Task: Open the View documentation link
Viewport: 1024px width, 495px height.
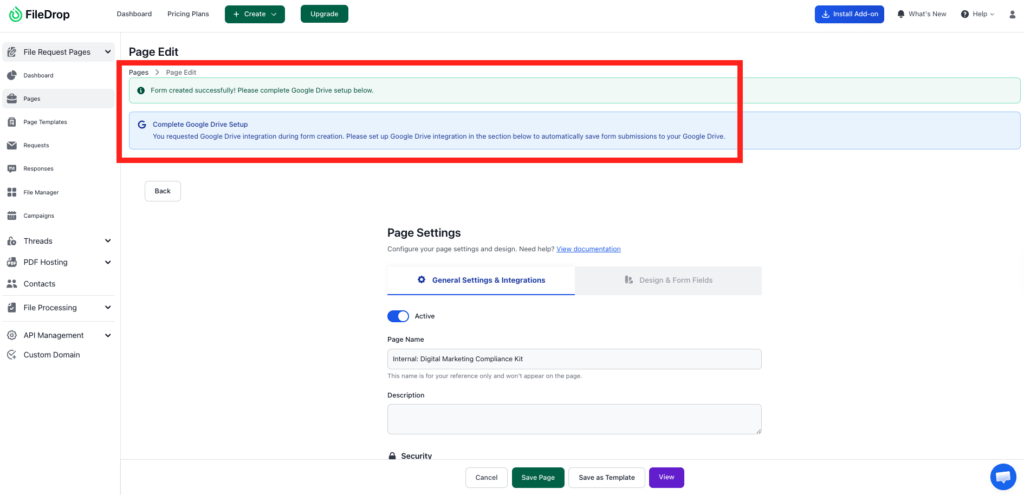Action: (588, 249)
